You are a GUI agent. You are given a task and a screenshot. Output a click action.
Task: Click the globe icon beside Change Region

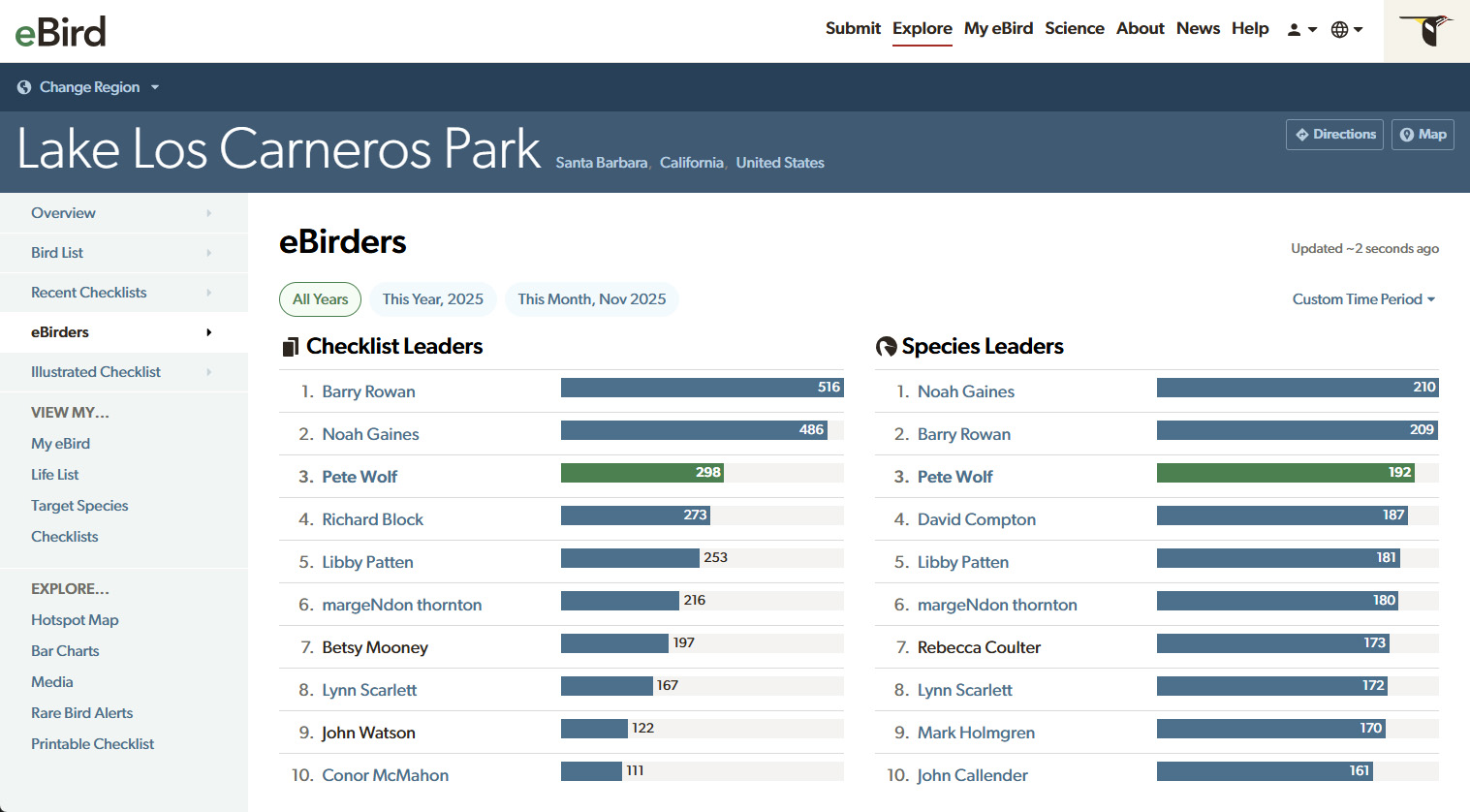(x=24, y=87)
